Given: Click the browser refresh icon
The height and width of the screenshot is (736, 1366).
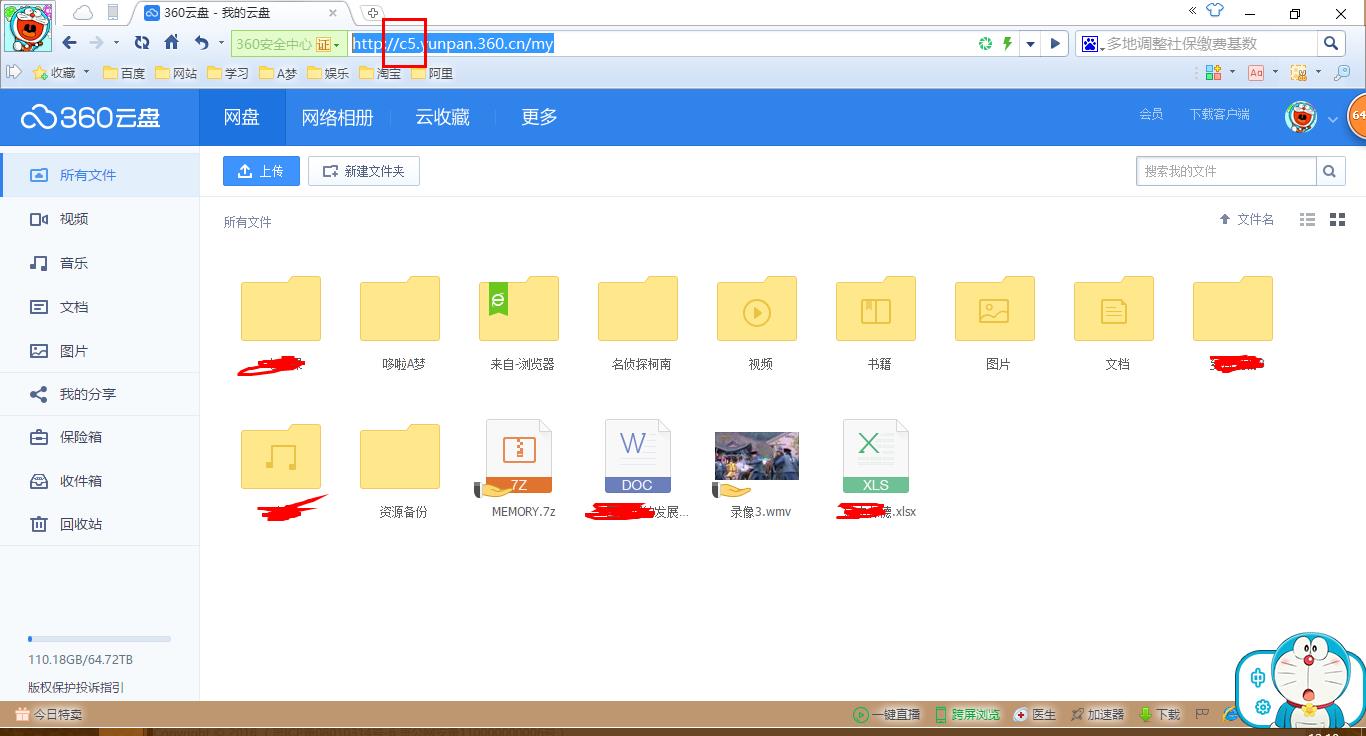Looking at the screenshot, I should coord(142,43).
